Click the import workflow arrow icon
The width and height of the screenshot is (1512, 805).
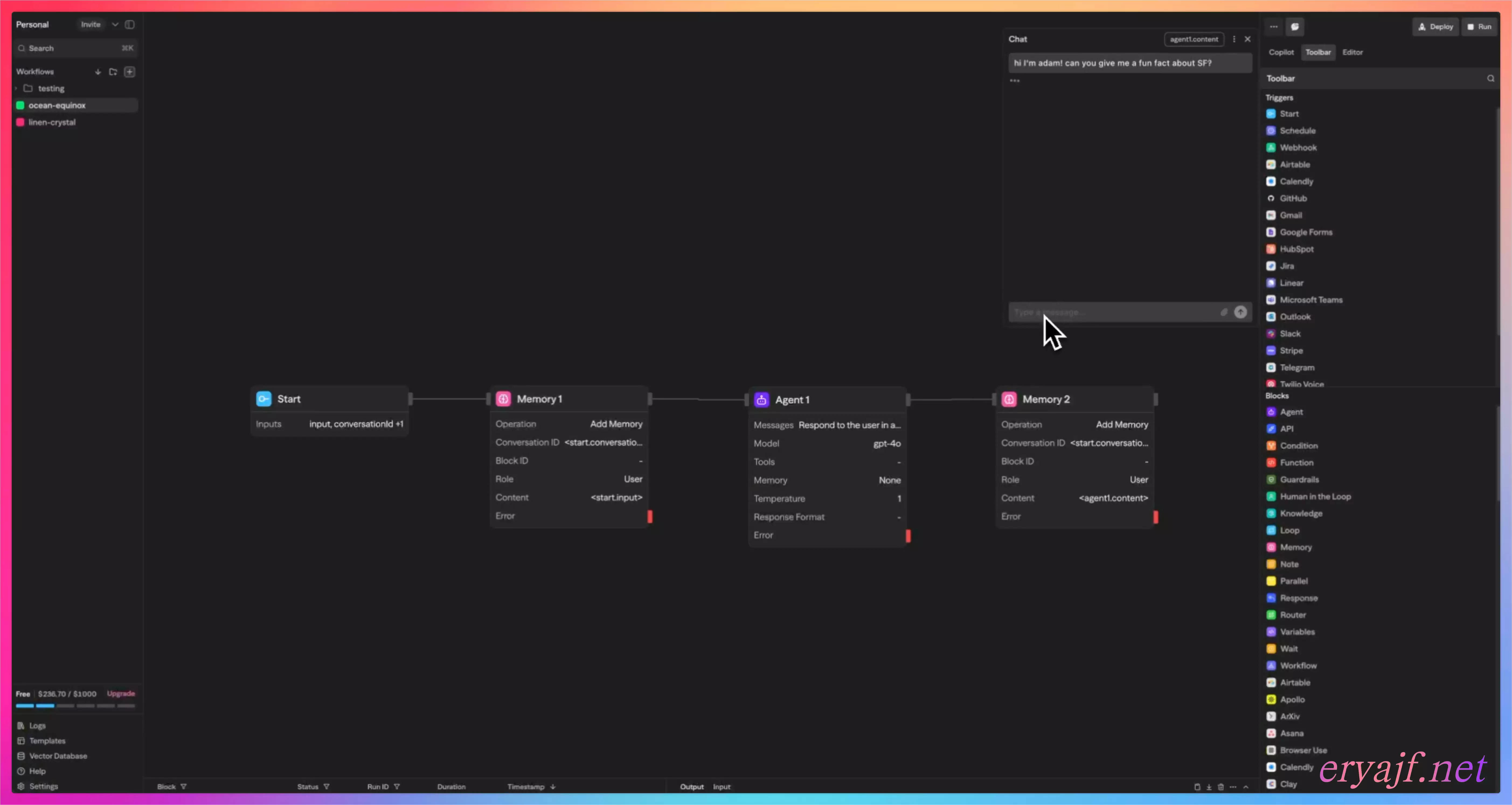pyautogui.click(x=98, y=72)
